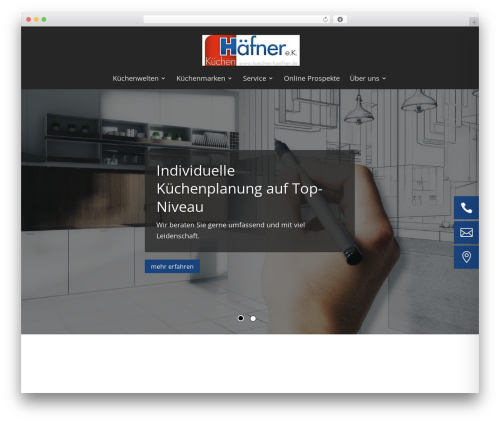Expand chevron beside Küchenmarken
500x423 pixels.
pos(230,79)
